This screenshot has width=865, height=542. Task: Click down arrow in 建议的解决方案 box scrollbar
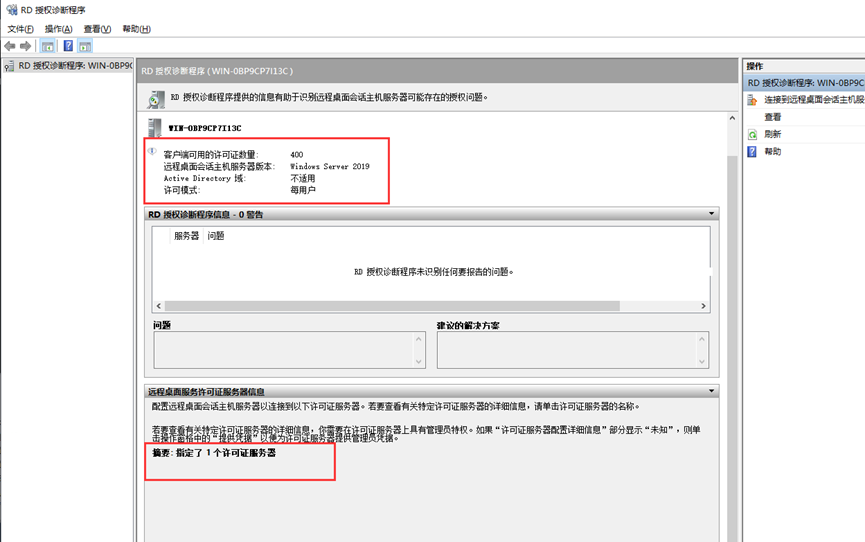(x=702, y=362)
